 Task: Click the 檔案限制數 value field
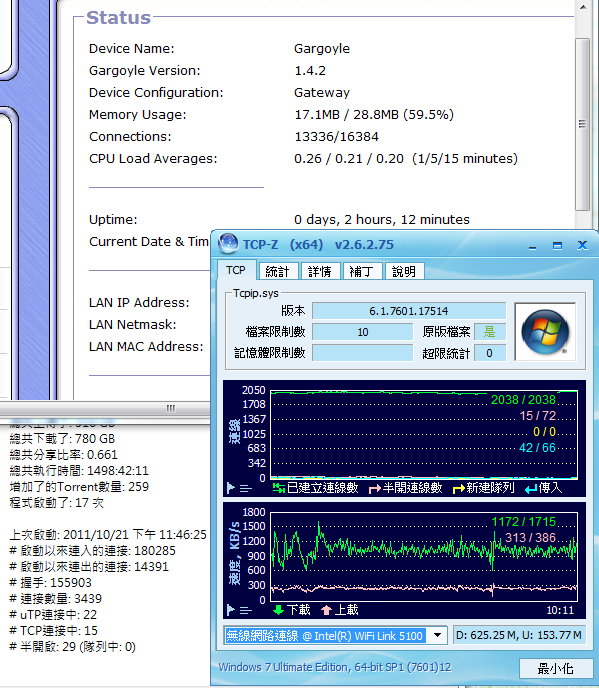coord(362,332)
